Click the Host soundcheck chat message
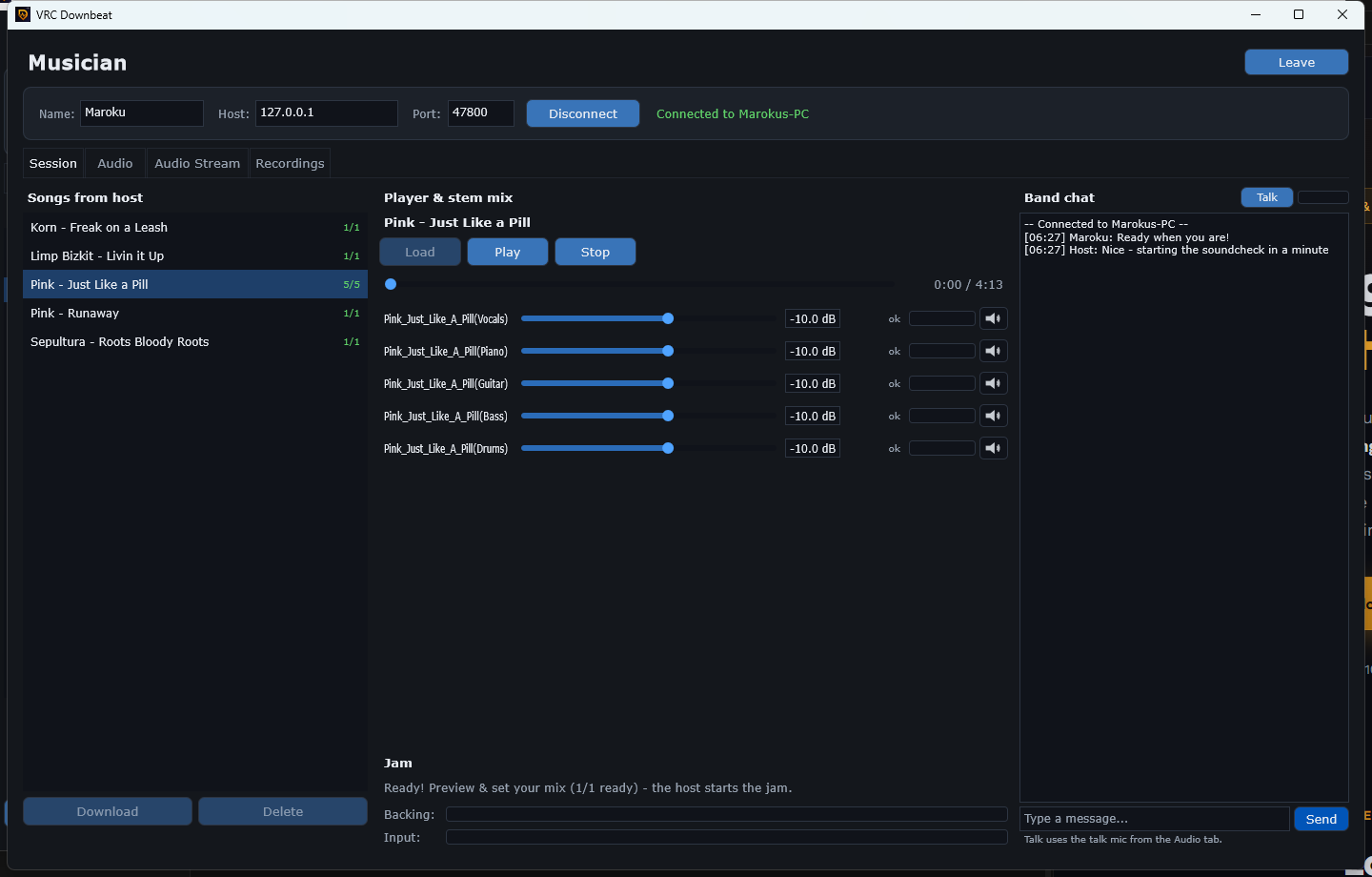This screenshot has height=877, width=1372. [x=1177, y=250]
